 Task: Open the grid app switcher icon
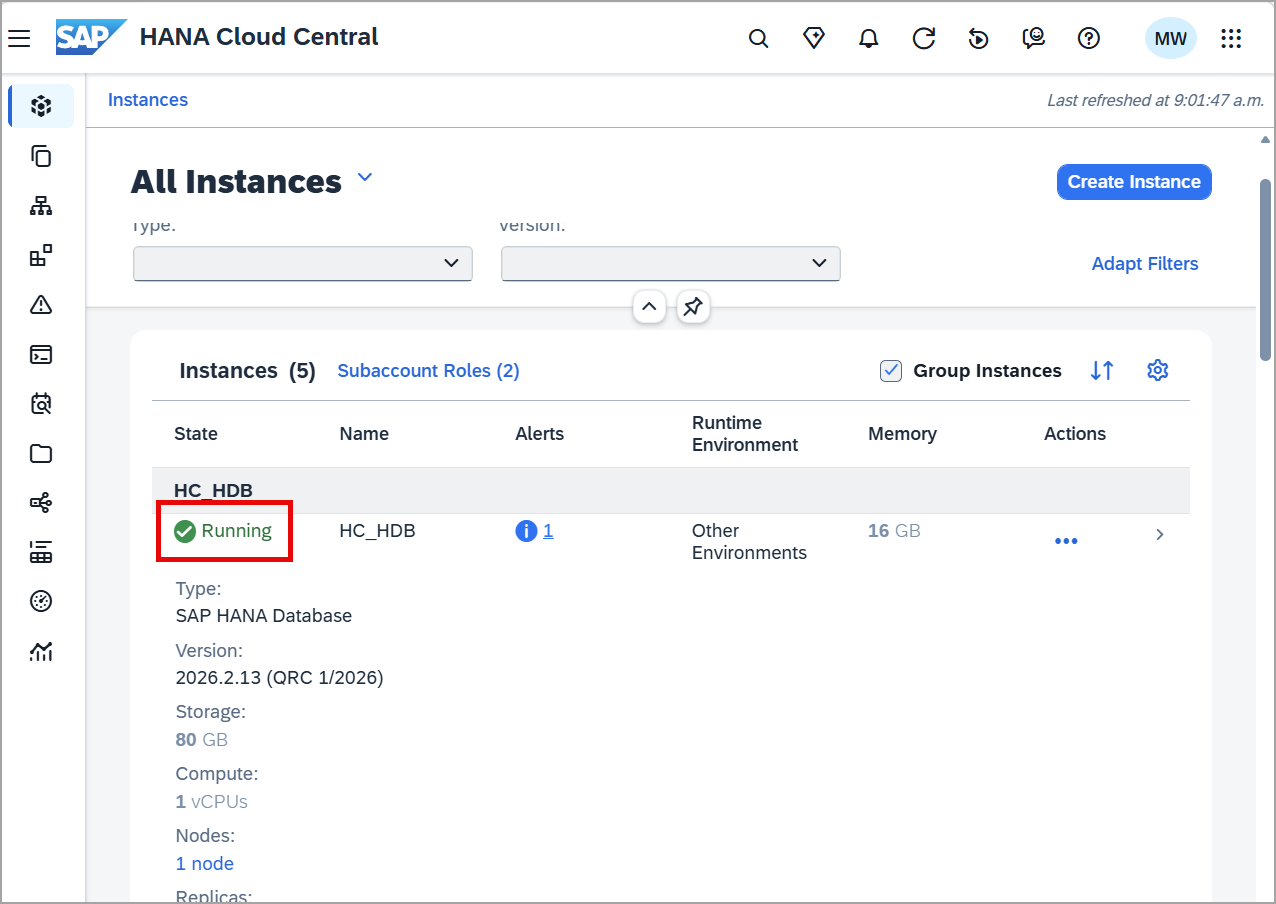(x=1231, y=39)
